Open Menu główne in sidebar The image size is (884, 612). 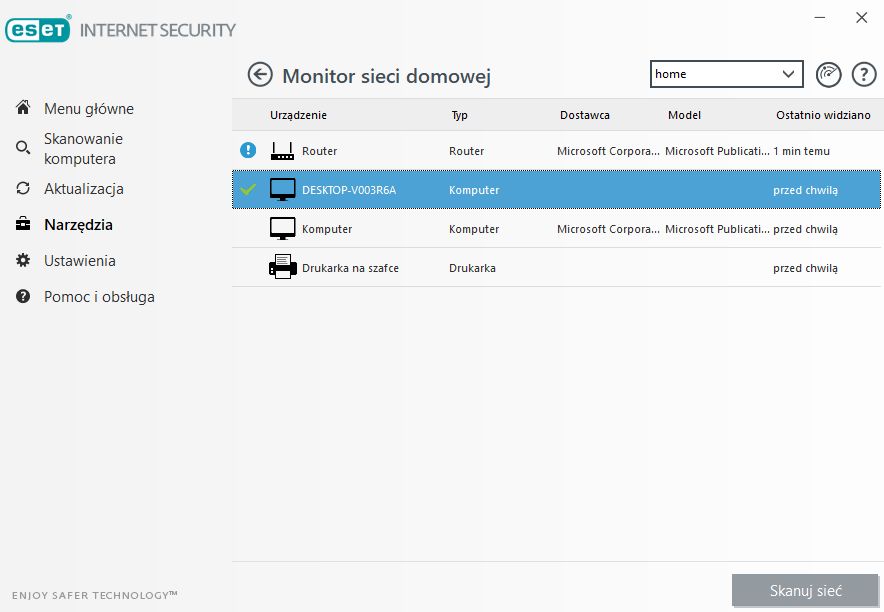pyautogui.click(x=88, y=108)
